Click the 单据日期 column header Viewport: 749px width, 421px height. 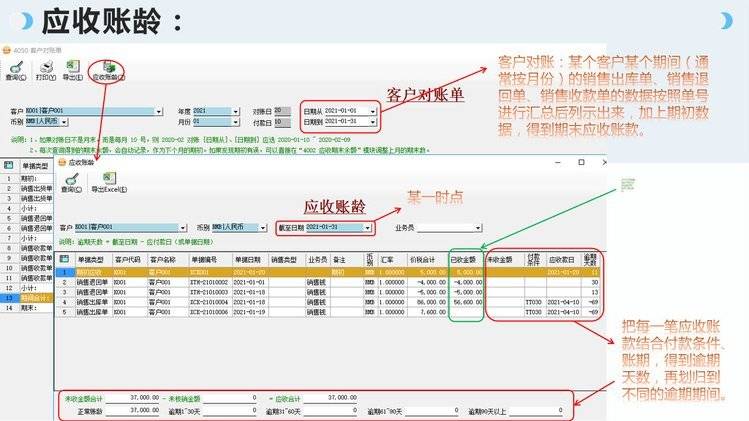coord(248,258)
